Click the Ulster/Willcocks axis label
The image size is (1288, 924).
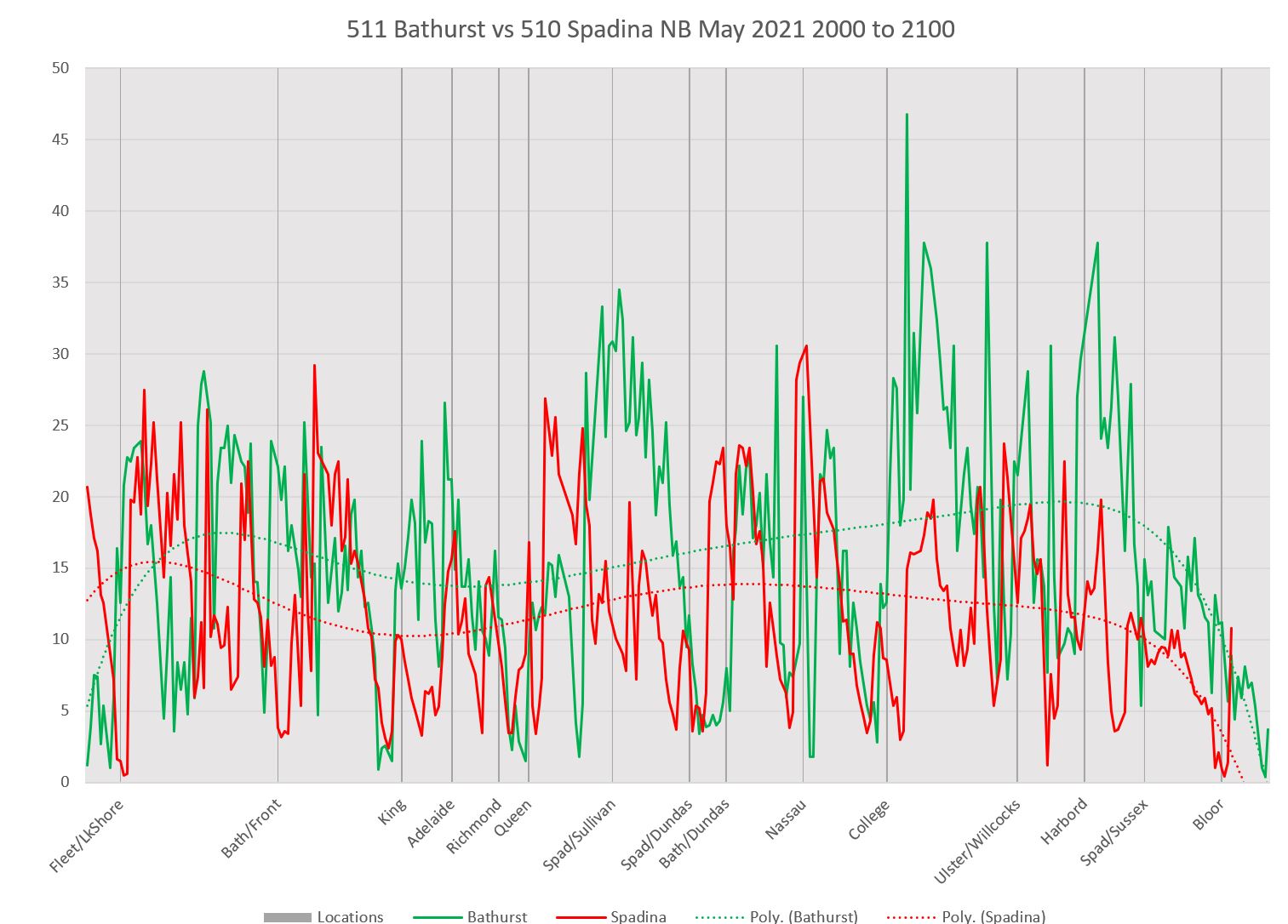pyautogui.click(x=977, y=841)
